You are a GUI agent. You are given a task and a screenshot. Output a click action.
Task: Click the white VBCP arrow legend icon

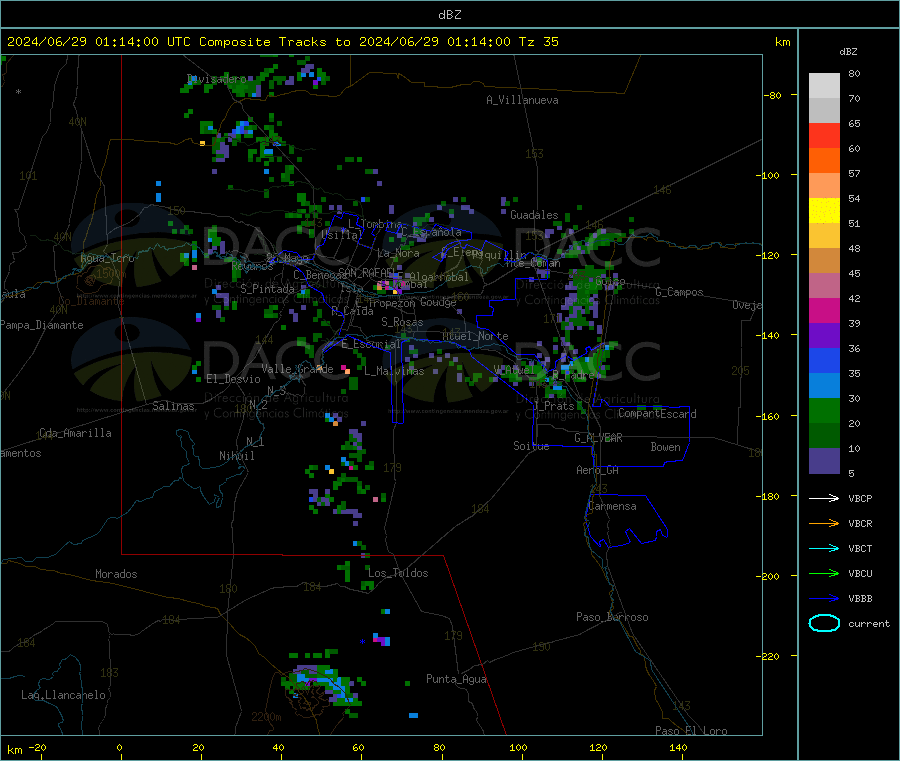tap(824, 498)
